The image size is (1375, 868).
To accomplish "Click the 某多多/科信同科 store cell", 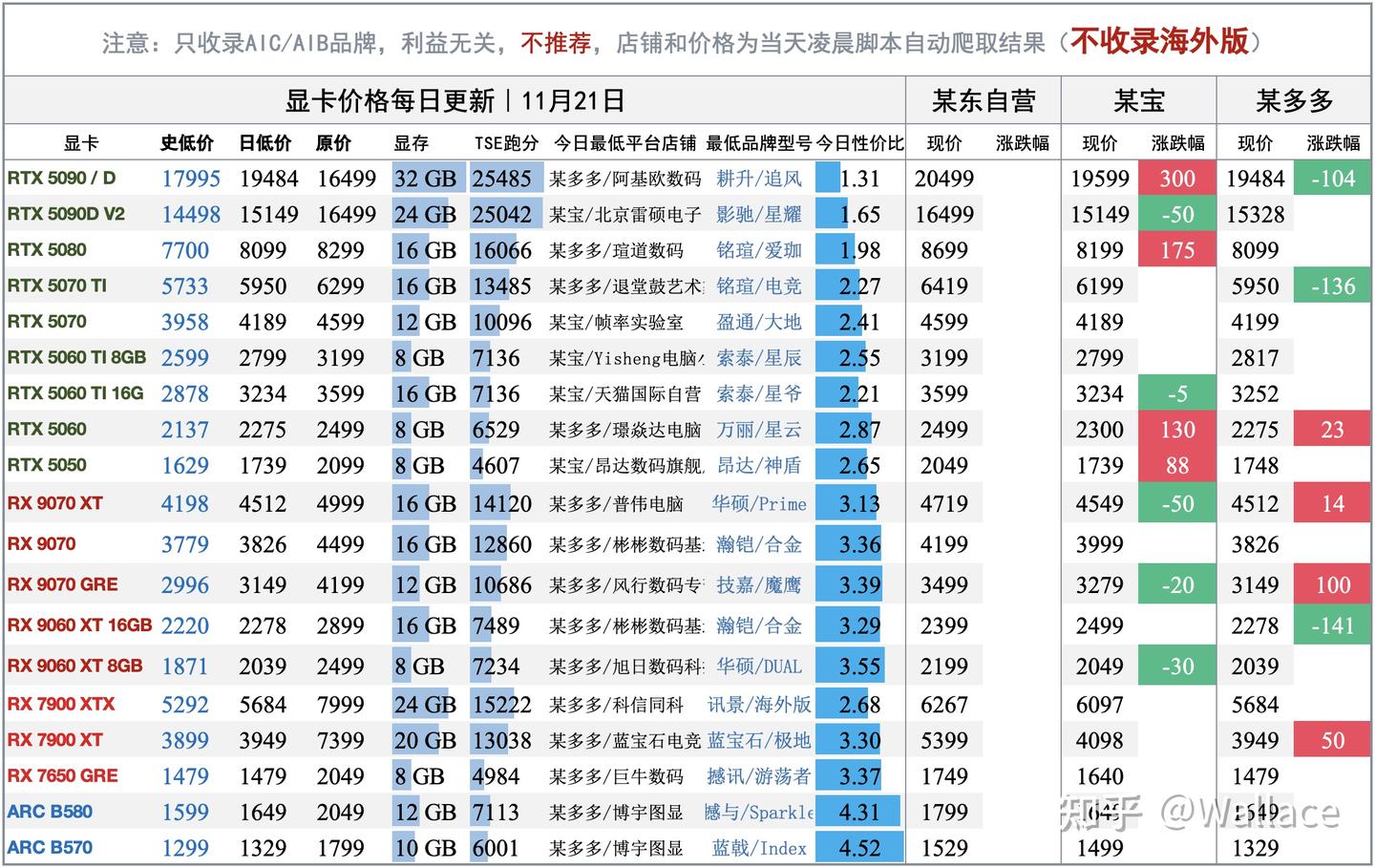I will [x=617, y=705].
